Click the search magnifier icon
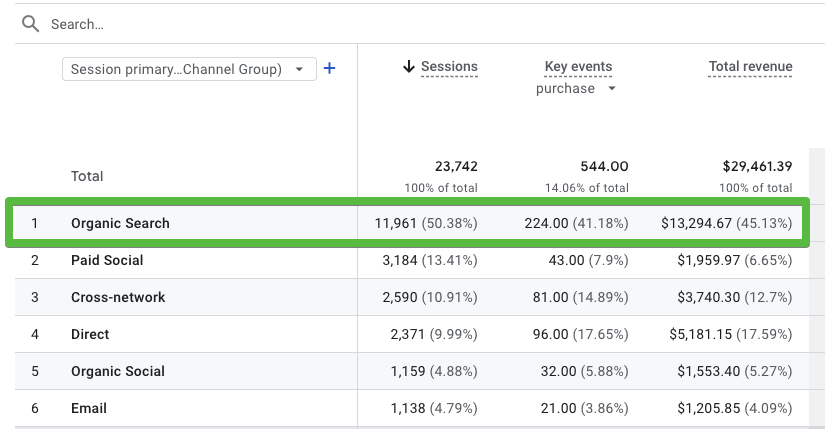 point(30,23)
